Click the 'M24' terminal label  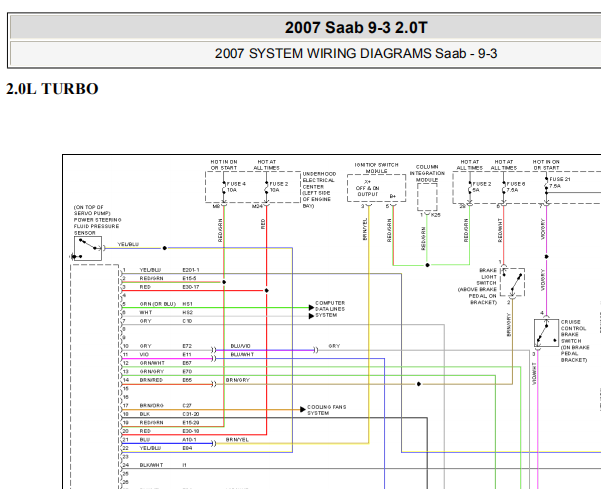(257, 207)
